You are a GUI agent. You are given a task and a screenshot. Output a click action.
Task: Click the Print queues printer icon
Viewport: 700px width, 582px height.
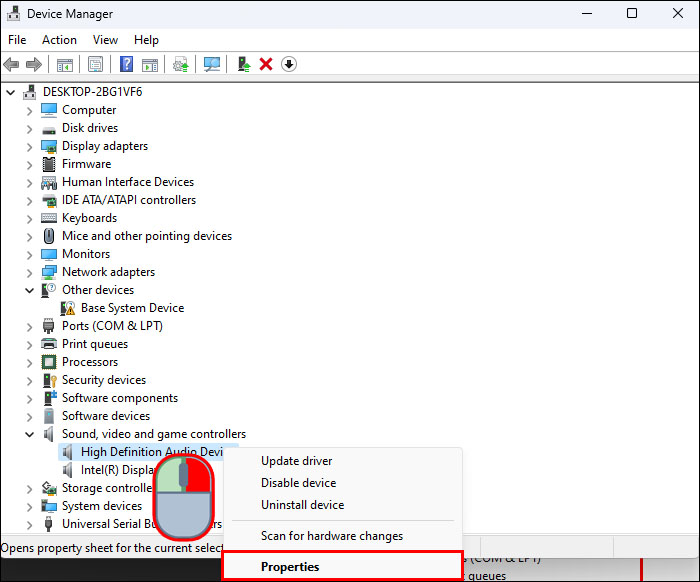click(49, 344)
